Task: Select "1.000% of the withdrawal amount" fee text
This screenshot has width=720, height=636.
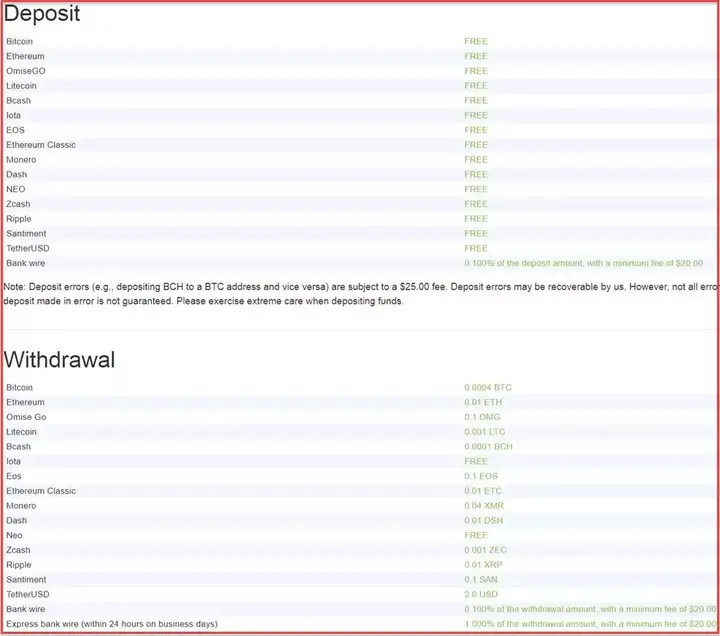Action: coord(590,624)
